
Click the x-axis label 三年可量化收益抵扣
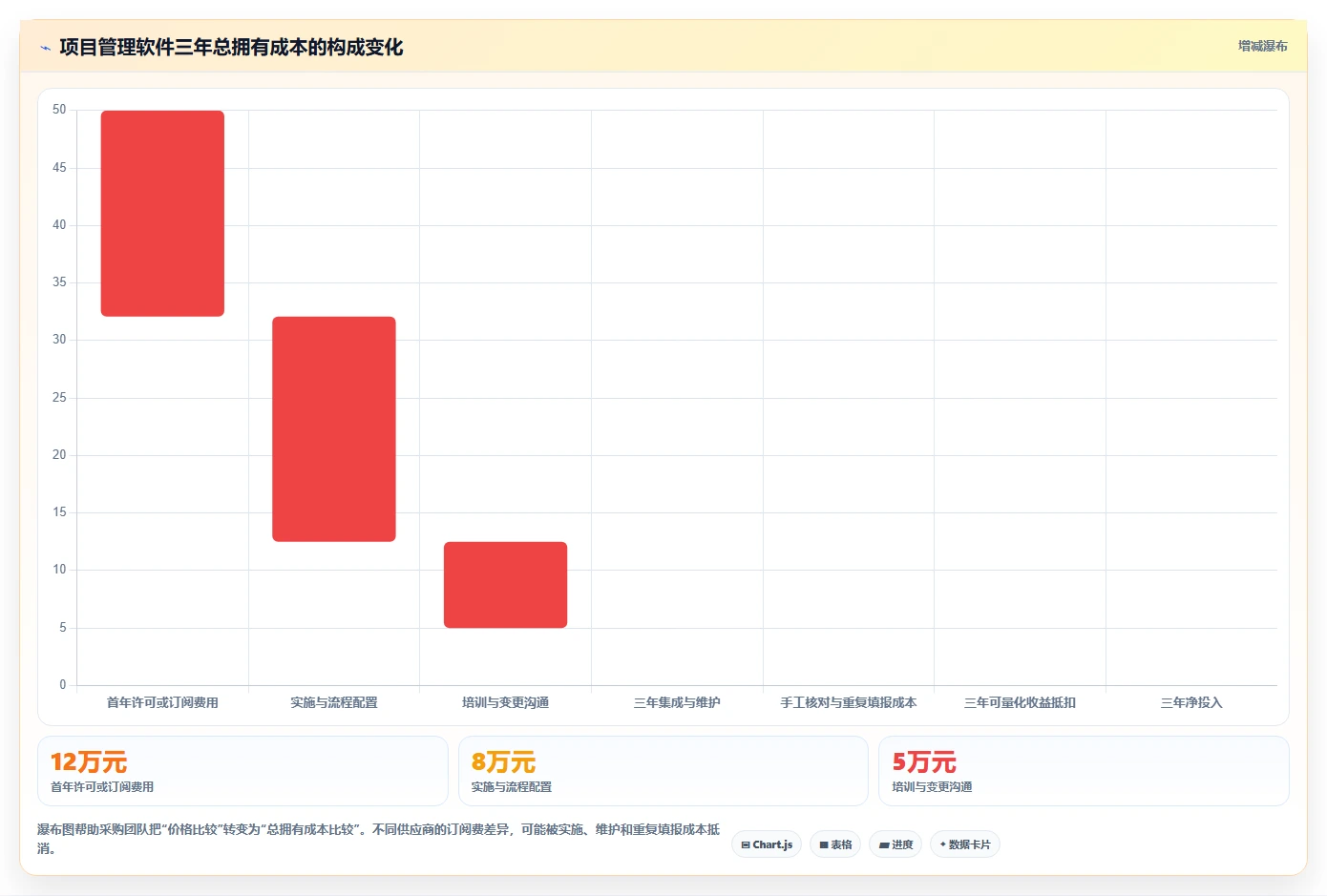pyautogui.click(x=1020, y=702)
